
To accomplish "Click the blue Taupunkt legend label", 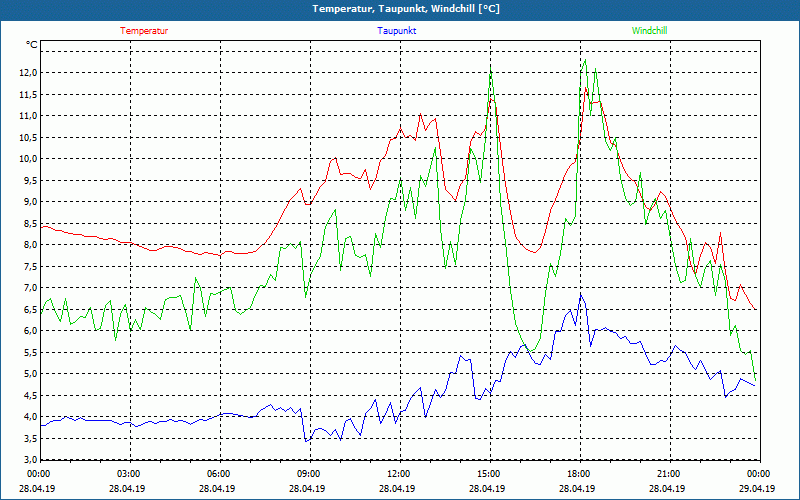I will point(396,31).
